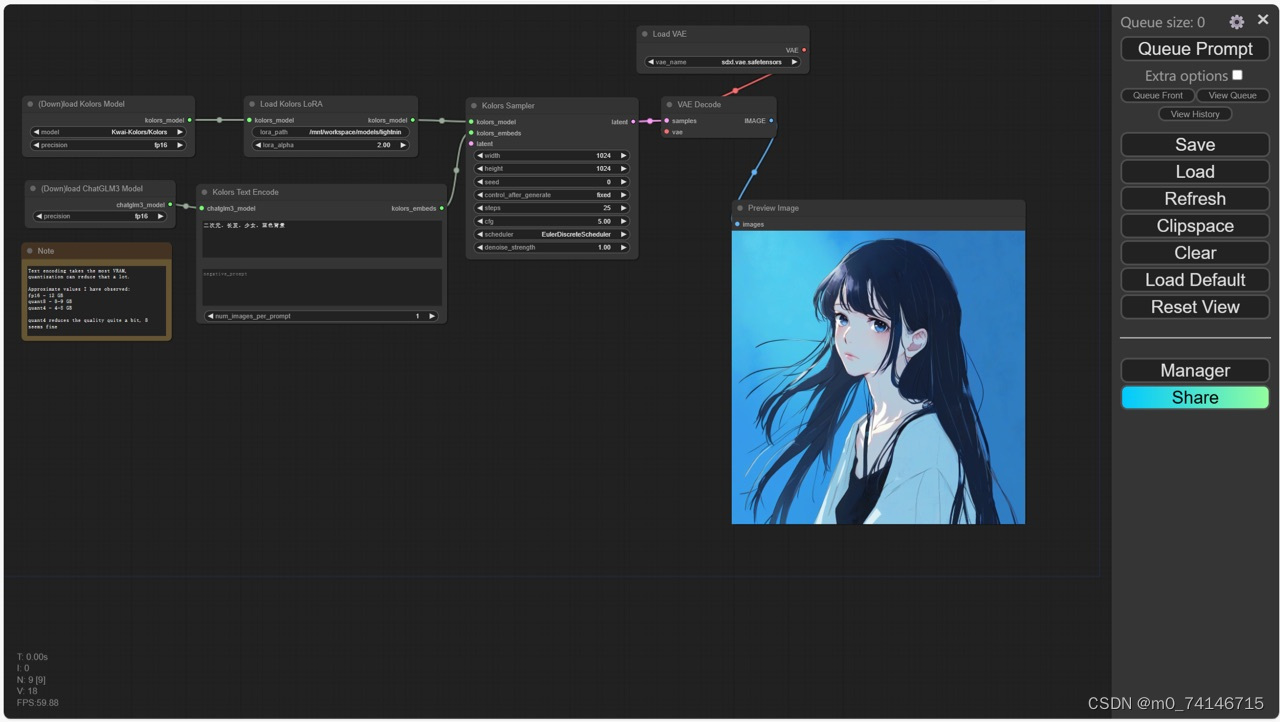Open settings via the gear icon
The height and width of the screenshot is (722, 1280).
(x=1236, y=21)
